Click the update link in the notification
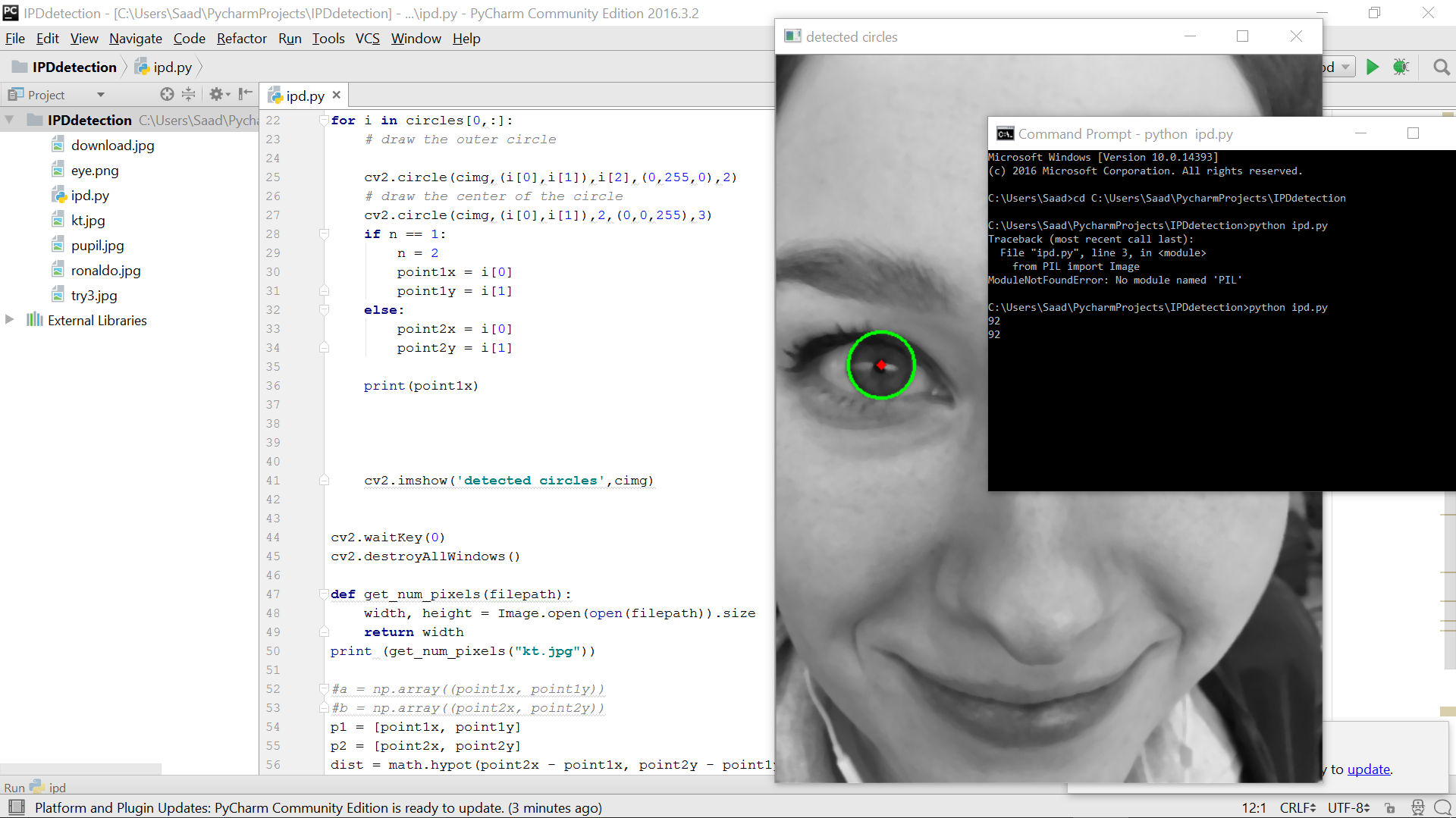The height and width of the screenshot is (818, 1456). [x=1368, y=769]
